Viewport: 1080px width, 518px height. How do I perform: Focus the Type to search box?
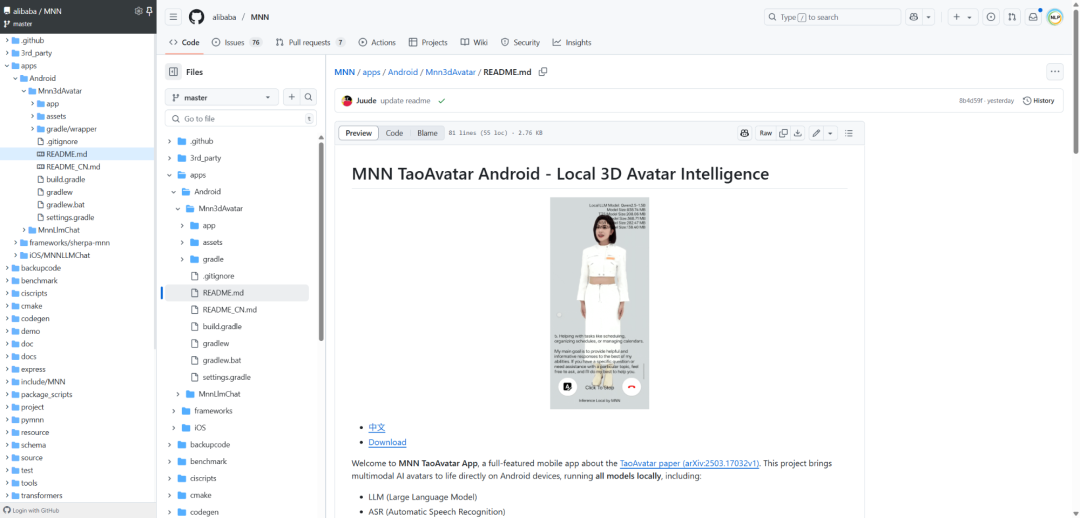[x=832, y=17]
